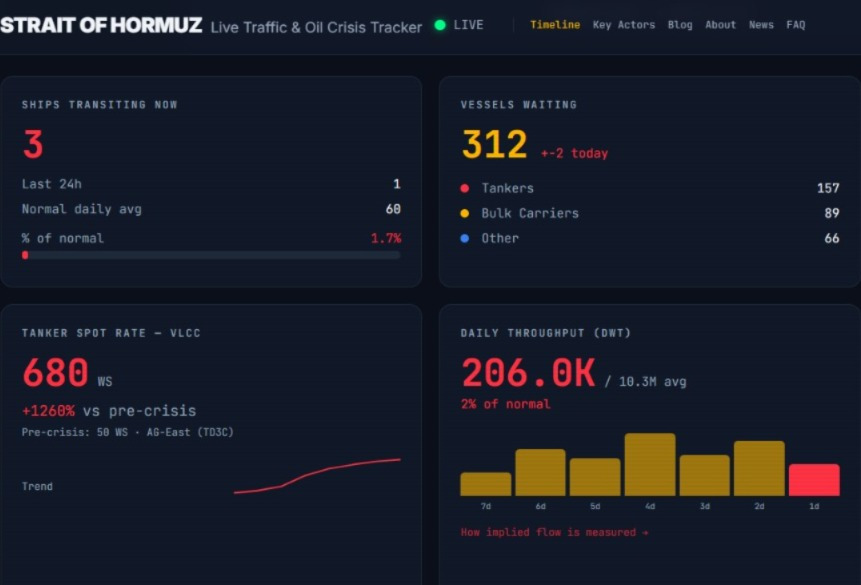Click the green LIVE status dot
The height and width of the screenshot is (585, 861).
(x=440, y=25)
